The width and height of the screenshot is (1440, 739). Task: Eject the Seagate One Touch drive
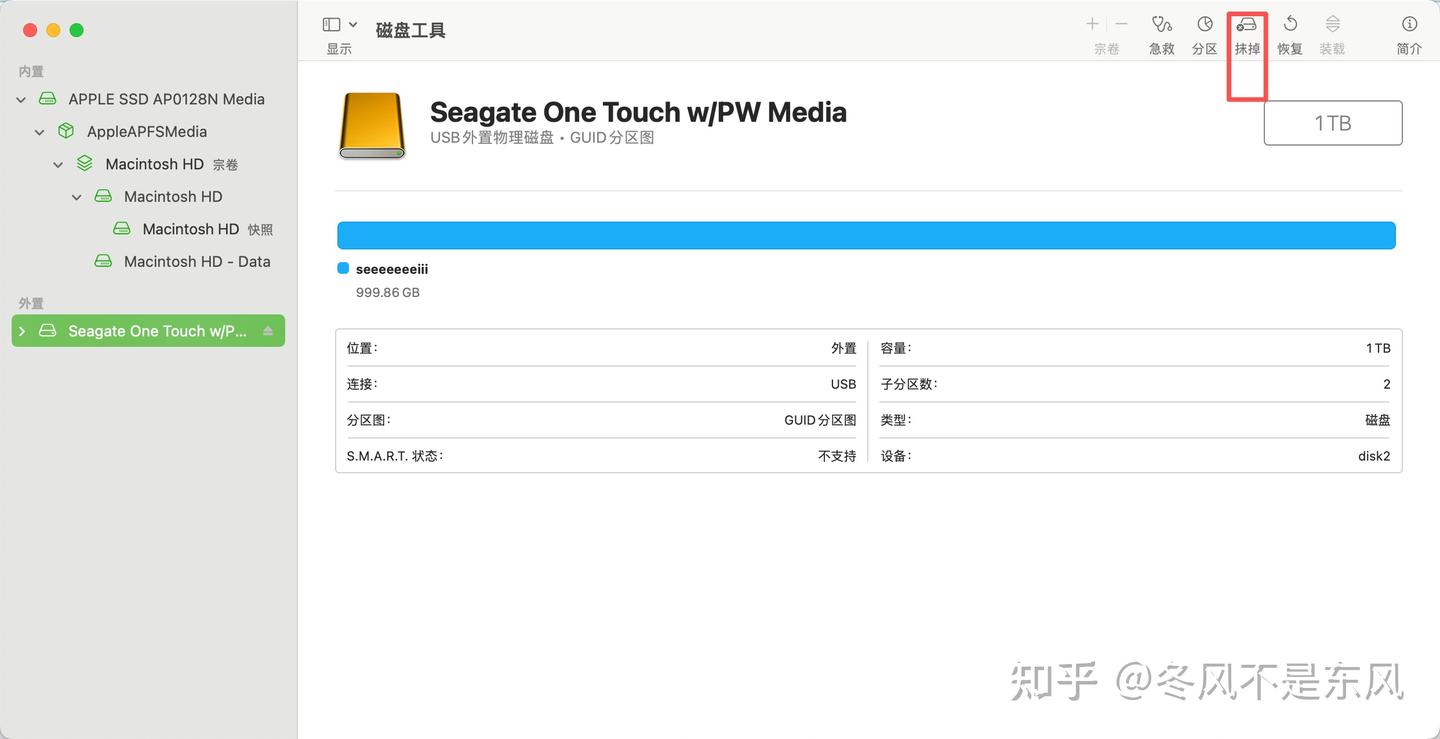tap(268, 331)
